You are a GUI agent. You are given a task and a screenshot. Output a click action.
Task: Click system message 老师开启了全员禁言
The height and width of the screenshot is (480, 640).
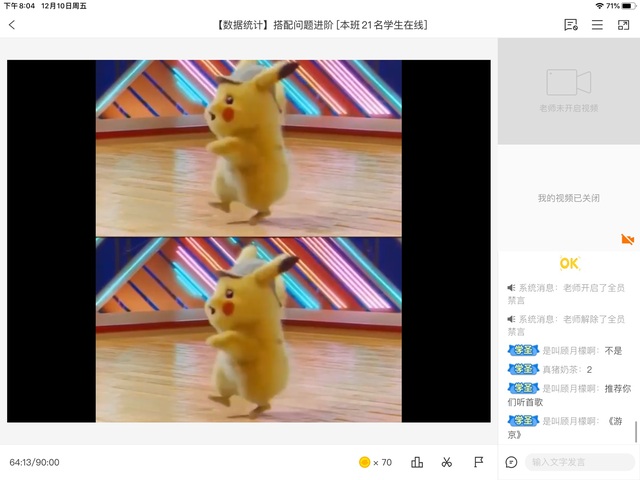coord(566,294)
